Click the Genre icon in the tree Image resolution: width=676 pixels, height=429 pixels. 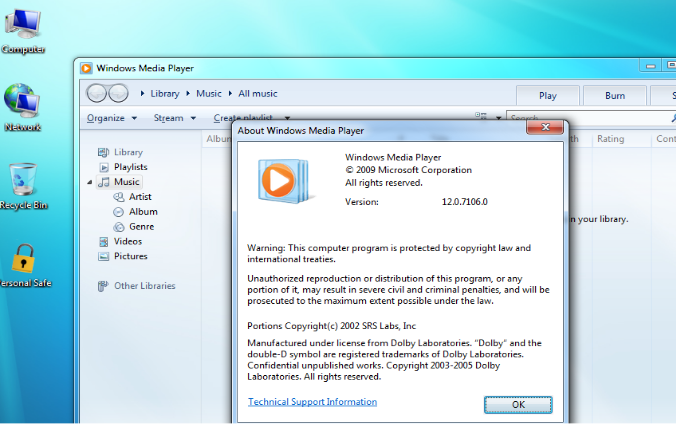[x=119, y=227]
